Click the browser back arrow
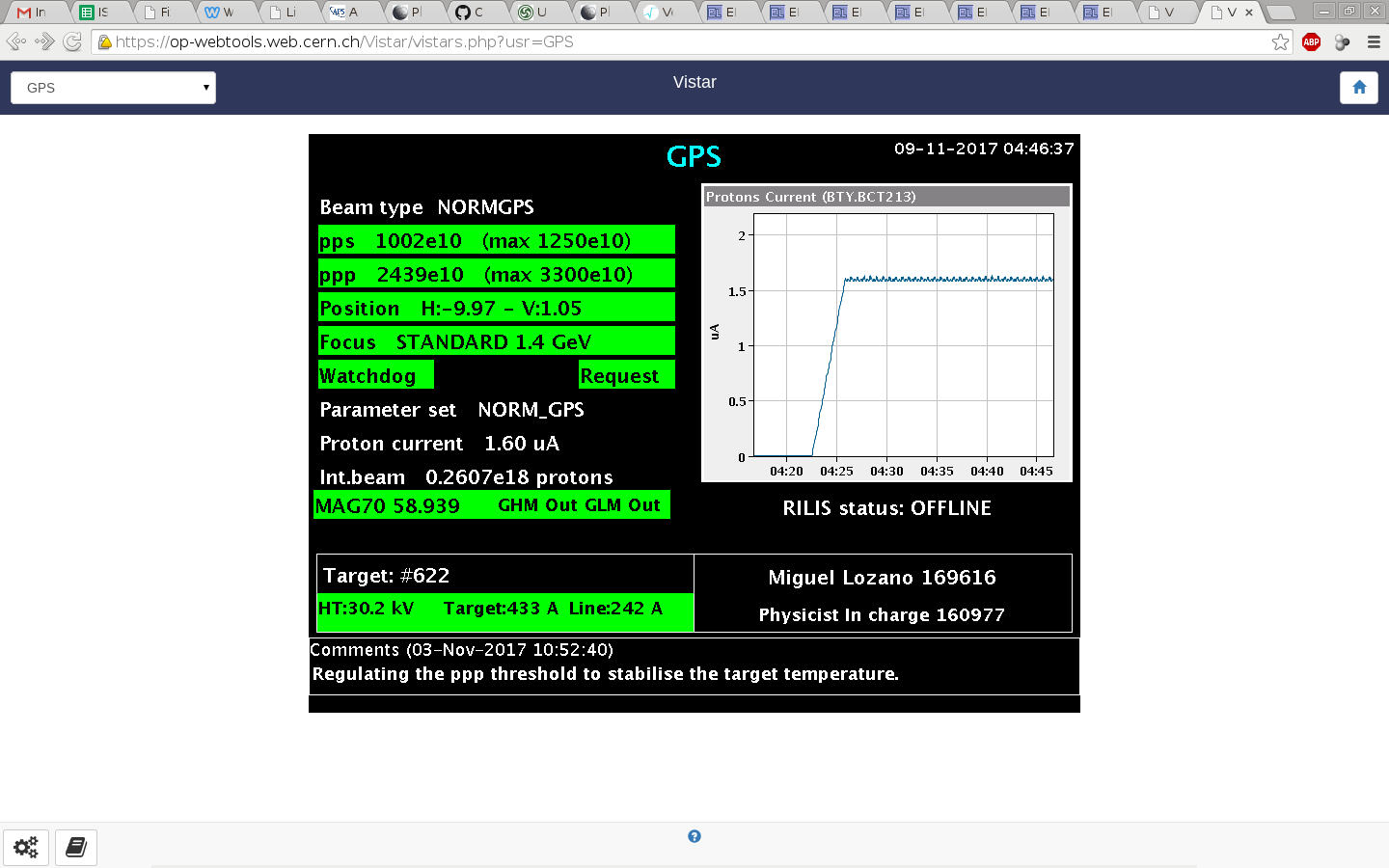Image resolution: width=1389 pixels, height=868 pixels. point(16,41)
